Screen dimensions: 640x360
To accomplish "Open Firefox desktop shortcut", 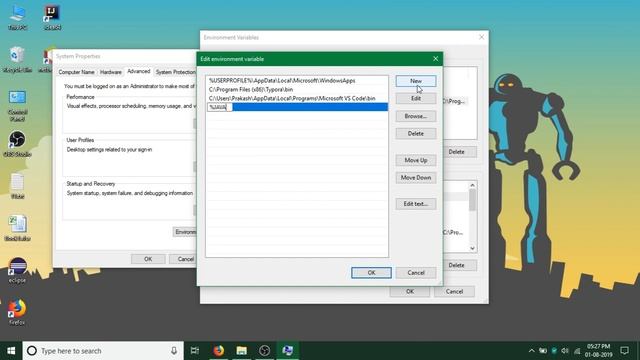I will coord(17,312).
